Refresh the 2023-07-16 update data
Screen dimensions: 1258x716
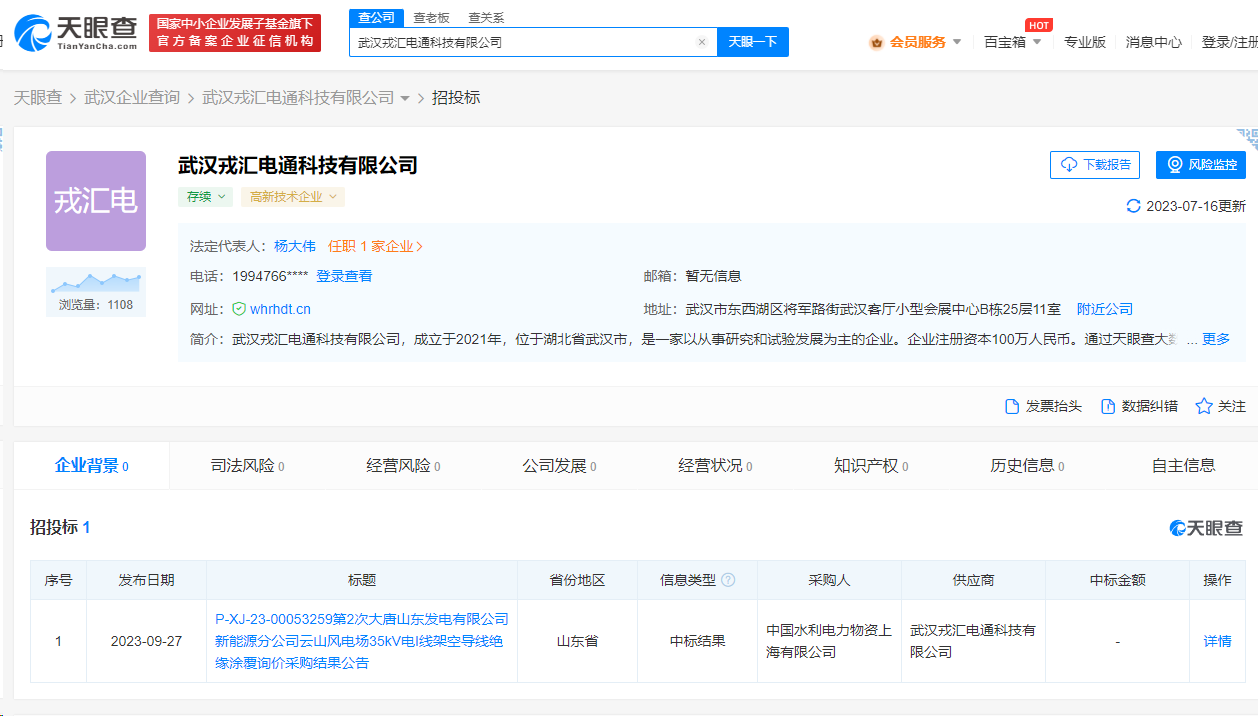1133,206
